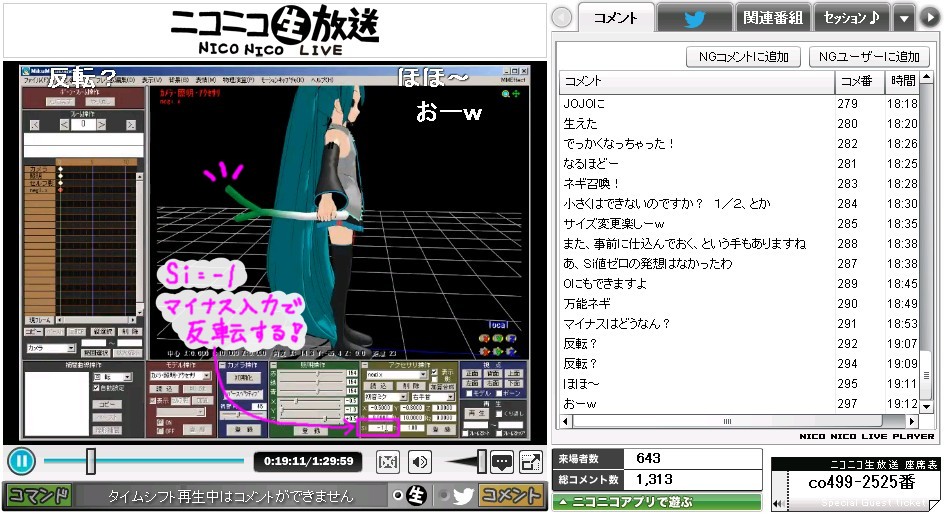This screenshot has width=944, height=514.
Task: Click the aspect/screen-fit icon beside the timestamp
Action: [388, 462]
